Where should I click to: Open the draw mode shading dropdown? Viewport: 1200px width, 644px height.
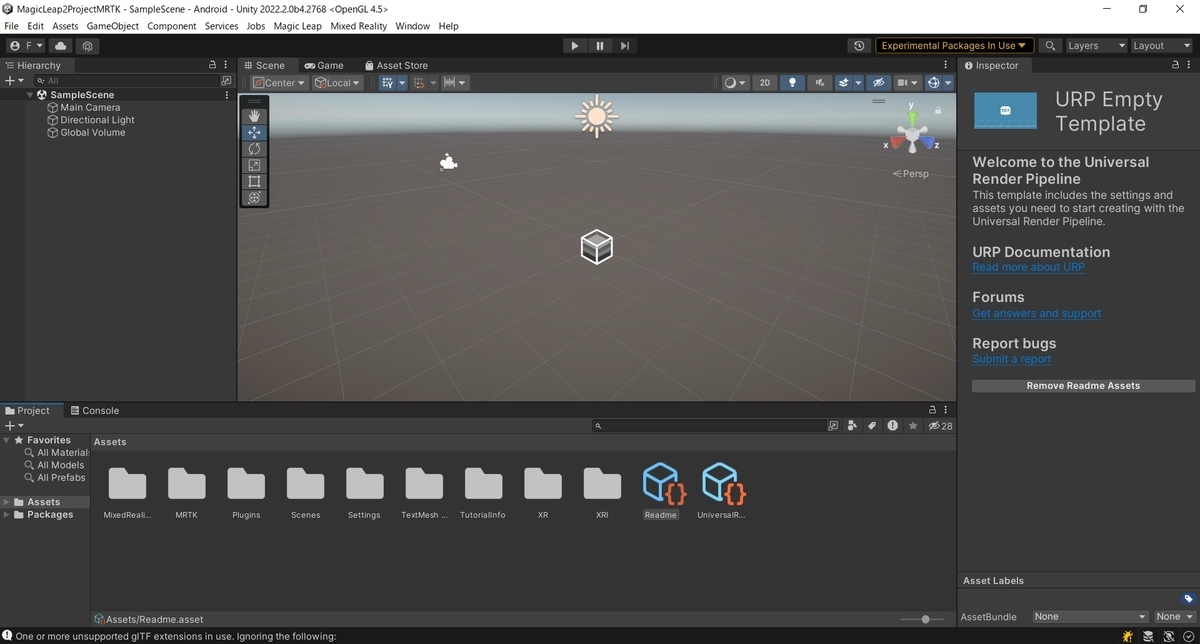735,83
